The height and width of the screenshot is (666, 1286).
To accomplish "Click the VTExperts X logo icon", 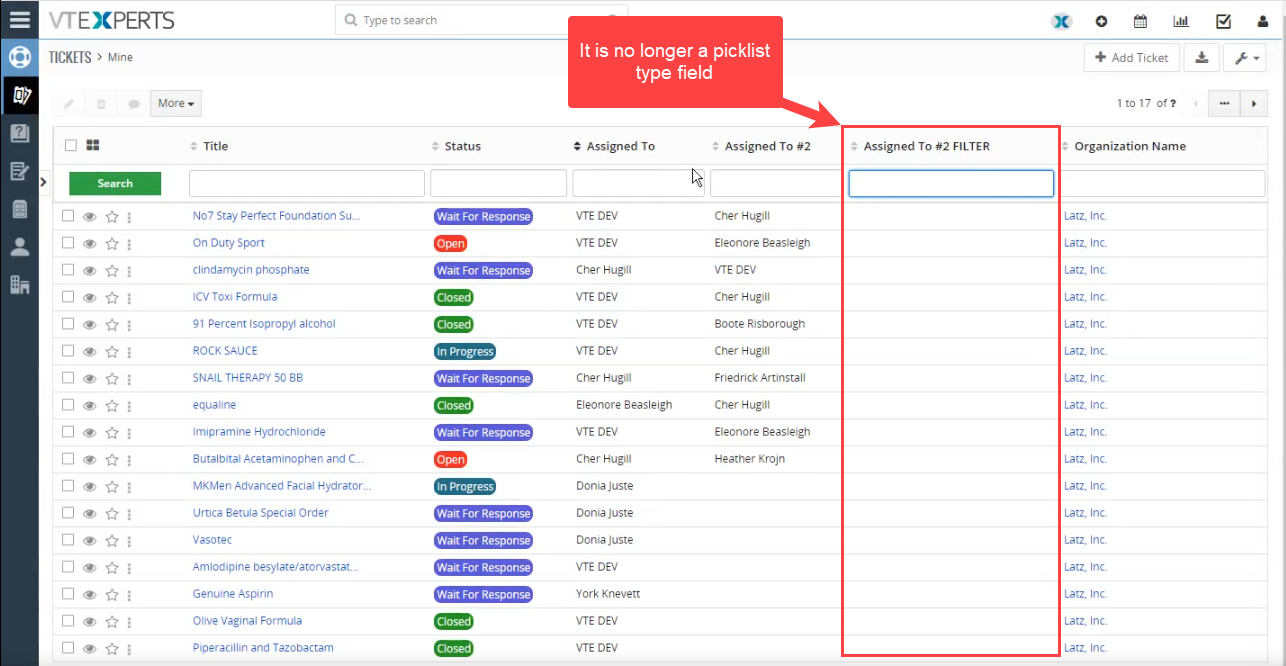I will tap(1062, 21).
